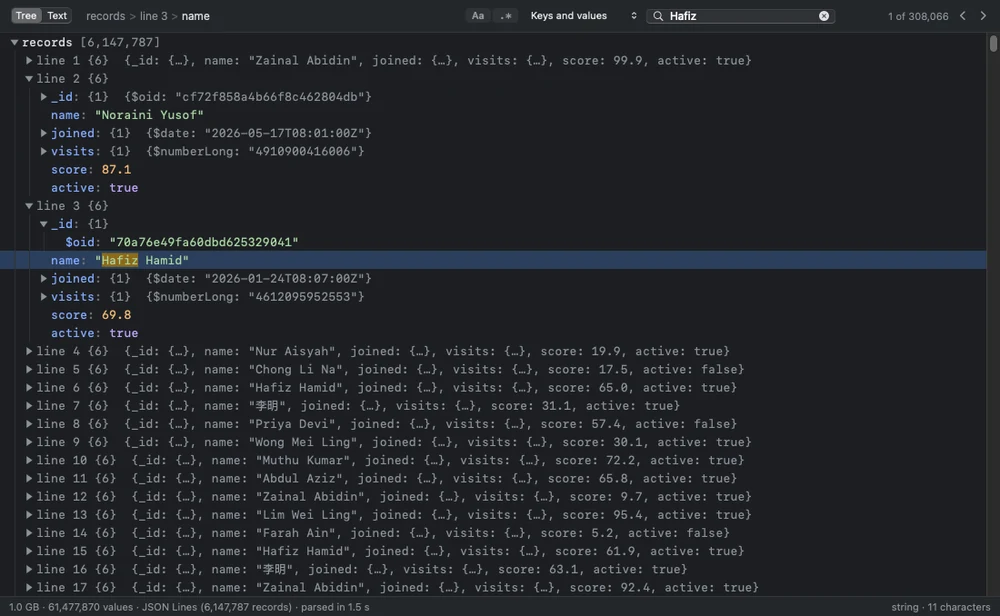Open line 3 breadcrumb segment
This screenshot has width=1000, height=616.
(x=154, y=16)
